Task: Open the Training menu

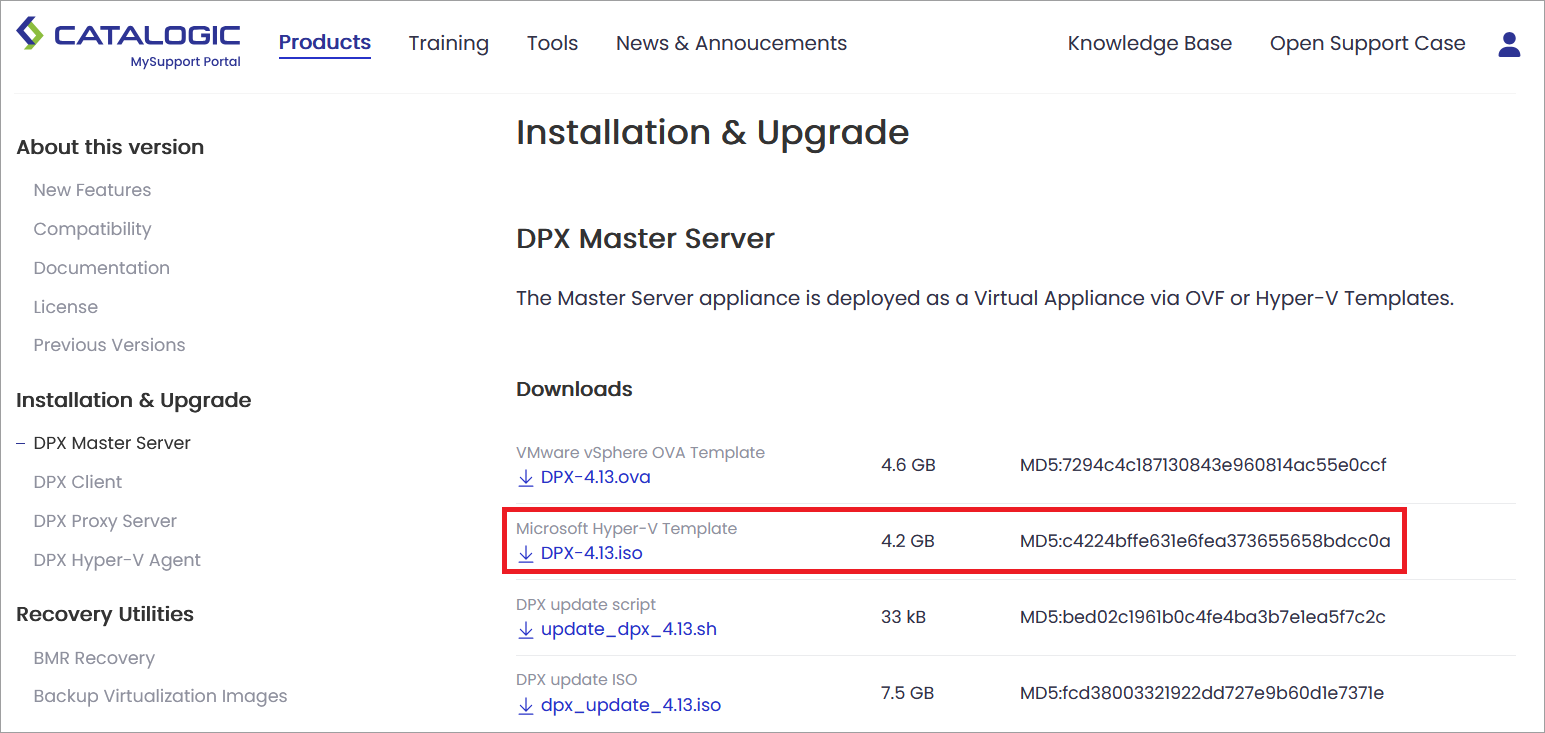Action: pyautogui.click(x=448, y=44)
